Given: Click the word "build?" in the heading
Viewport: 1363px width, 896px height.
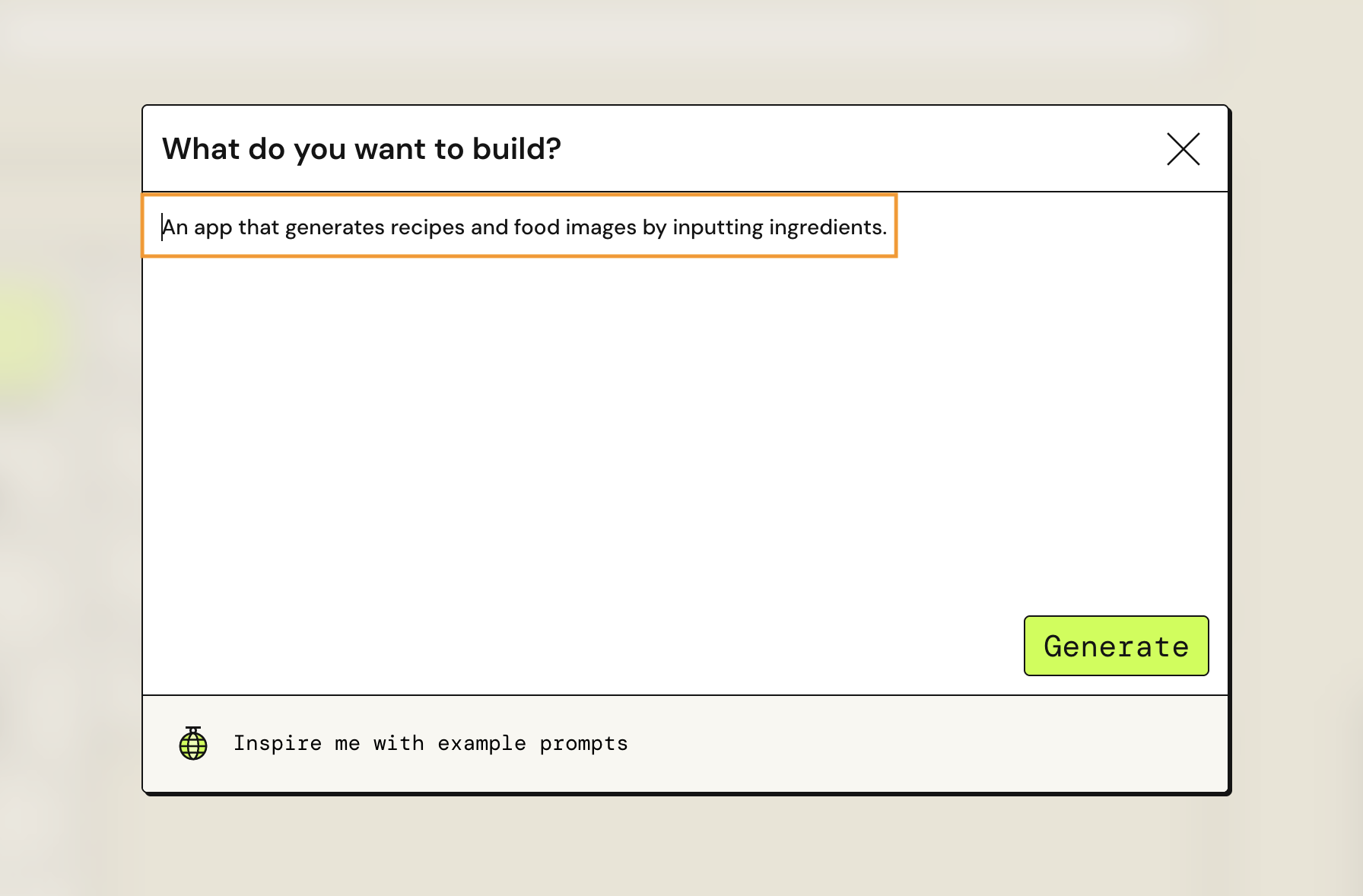Looking at the screenshot, I should tap(516, 149).
